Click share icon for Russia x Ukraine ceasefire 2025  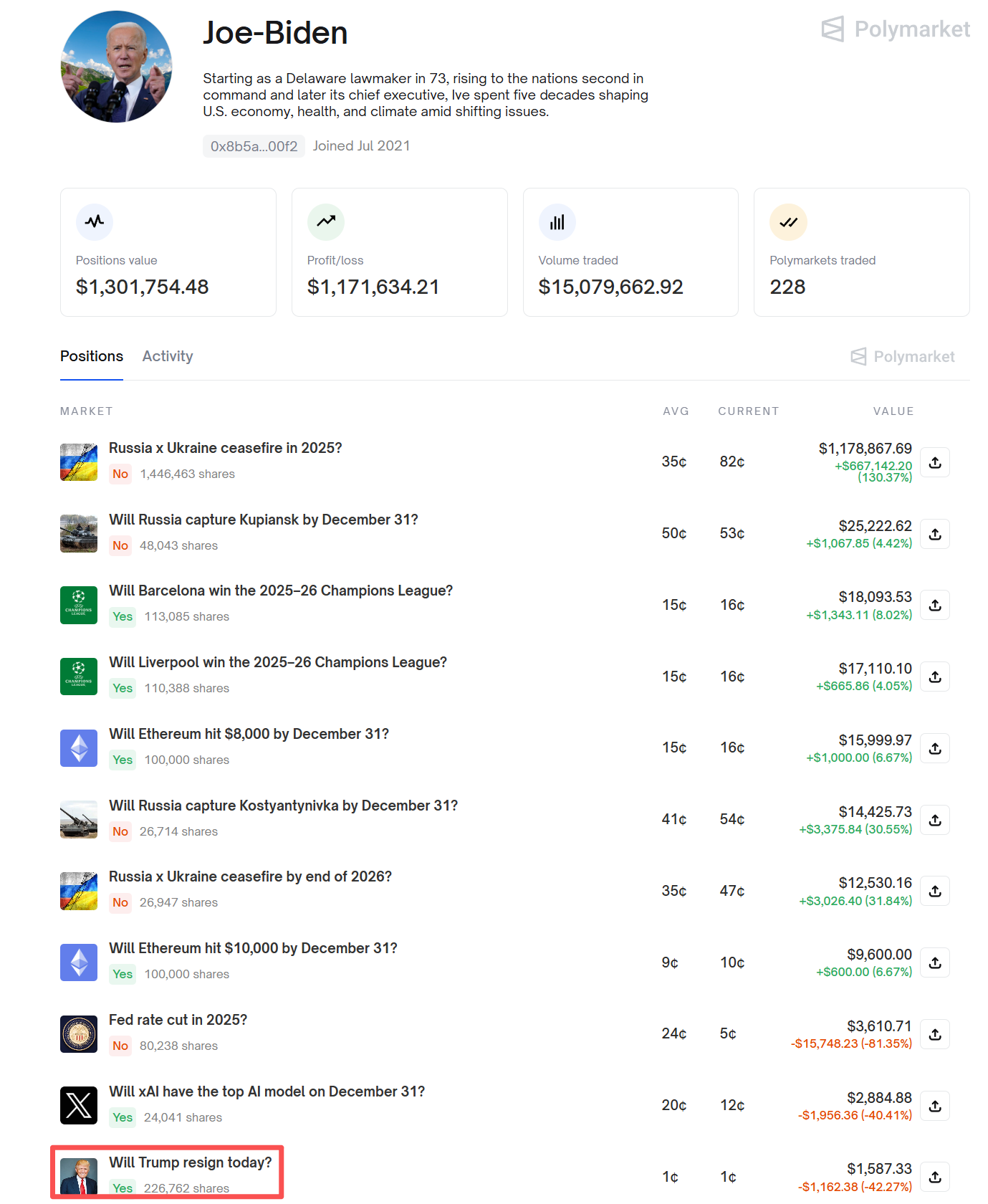coord(935,462)
